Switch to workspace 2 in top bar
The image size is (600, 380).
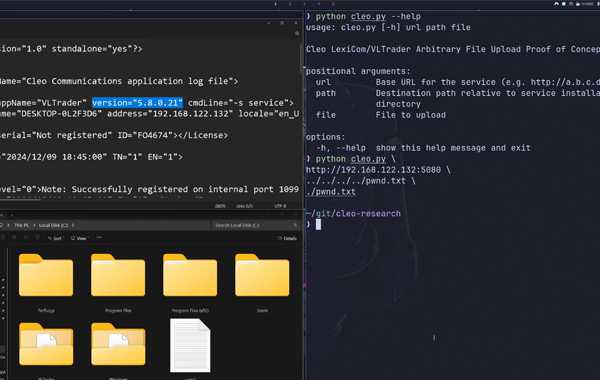click(290, 4)
